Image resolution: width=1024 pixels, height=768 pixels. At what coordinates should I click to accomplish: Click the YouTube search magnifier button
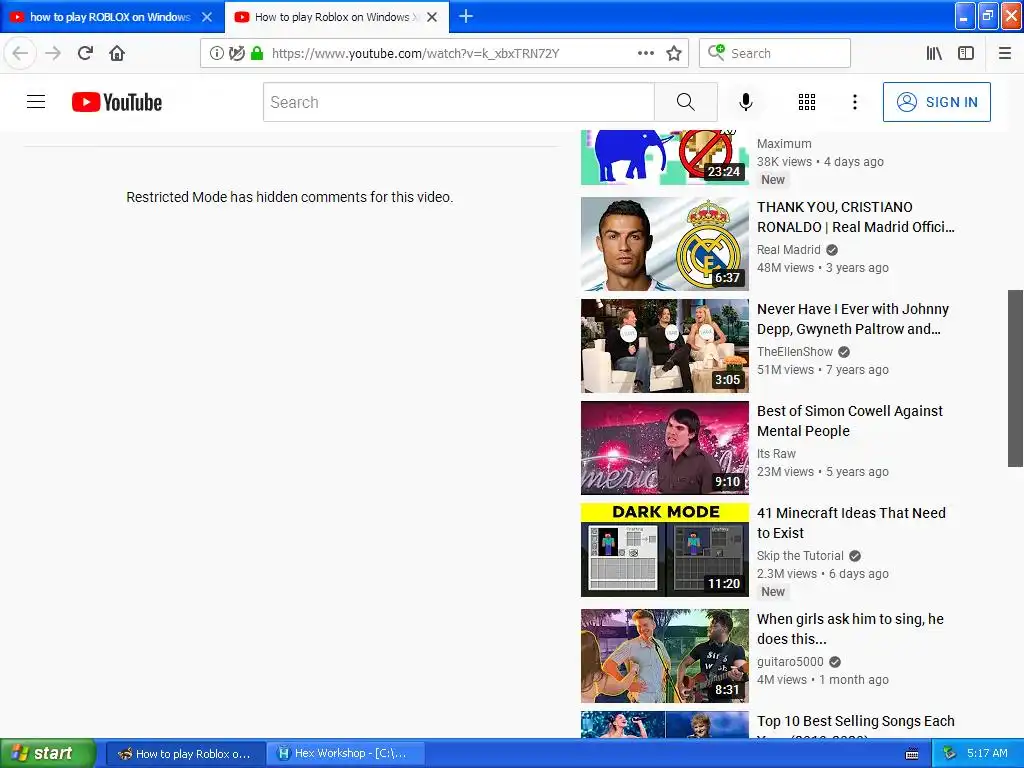tap(686, 102)
